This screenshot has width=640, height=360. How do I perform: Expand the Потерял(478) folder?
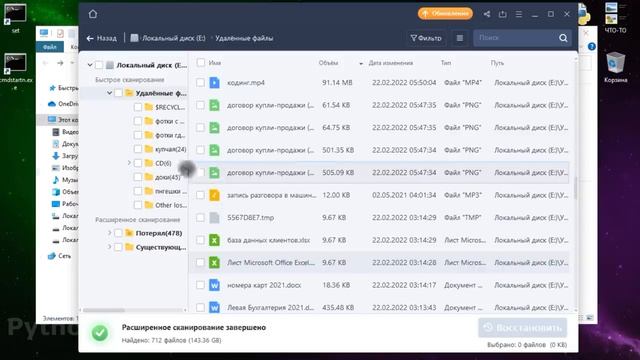[109, 233]
